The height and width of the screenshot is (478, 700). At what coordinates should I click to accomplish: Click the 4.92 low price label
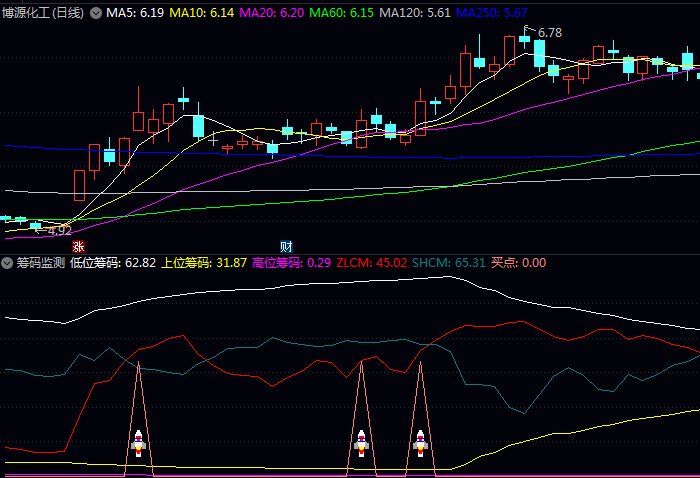[x=59, y=231]
